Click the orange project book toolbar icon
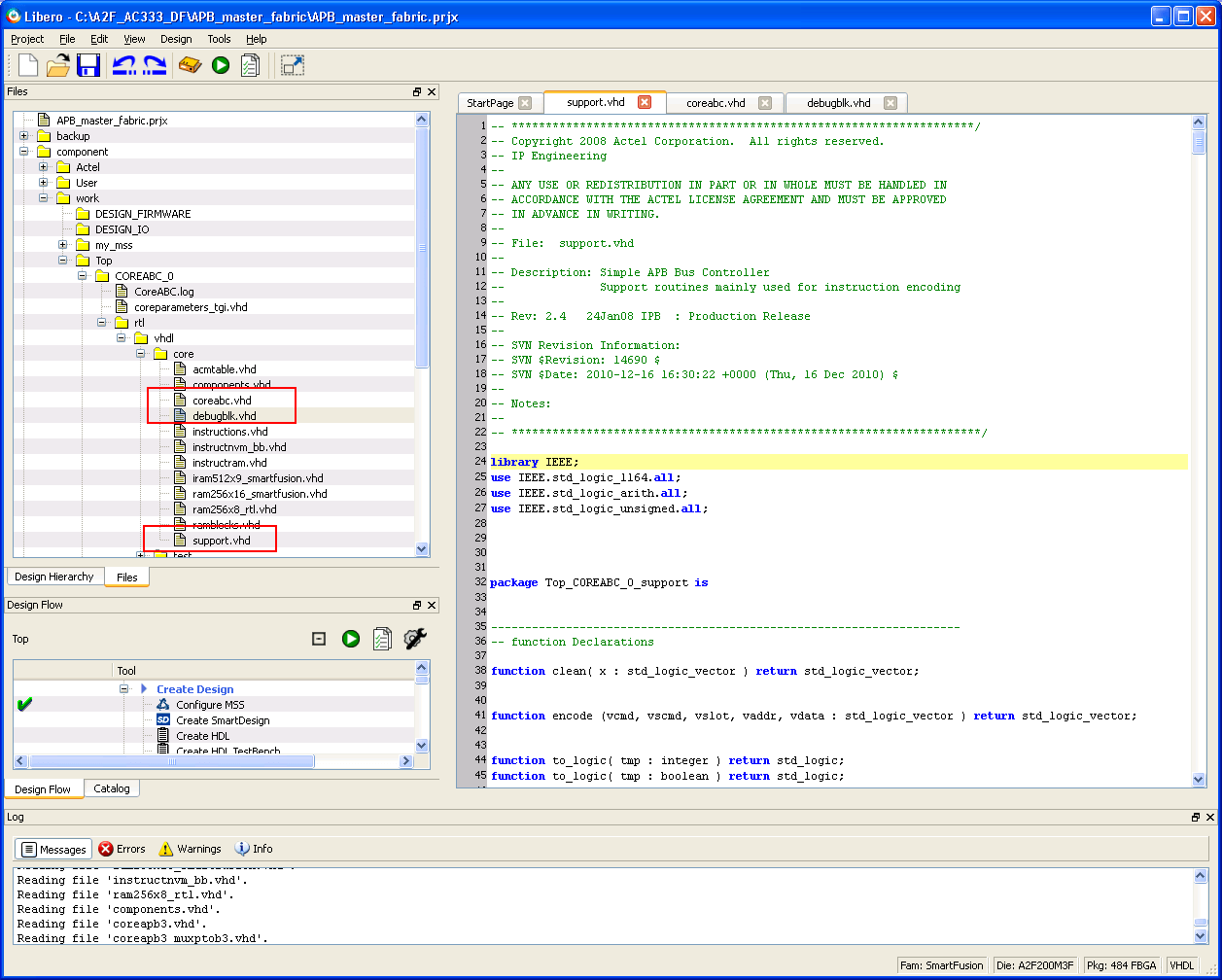This screenshot has width=1222, height=980. click(x=190, y=65)
